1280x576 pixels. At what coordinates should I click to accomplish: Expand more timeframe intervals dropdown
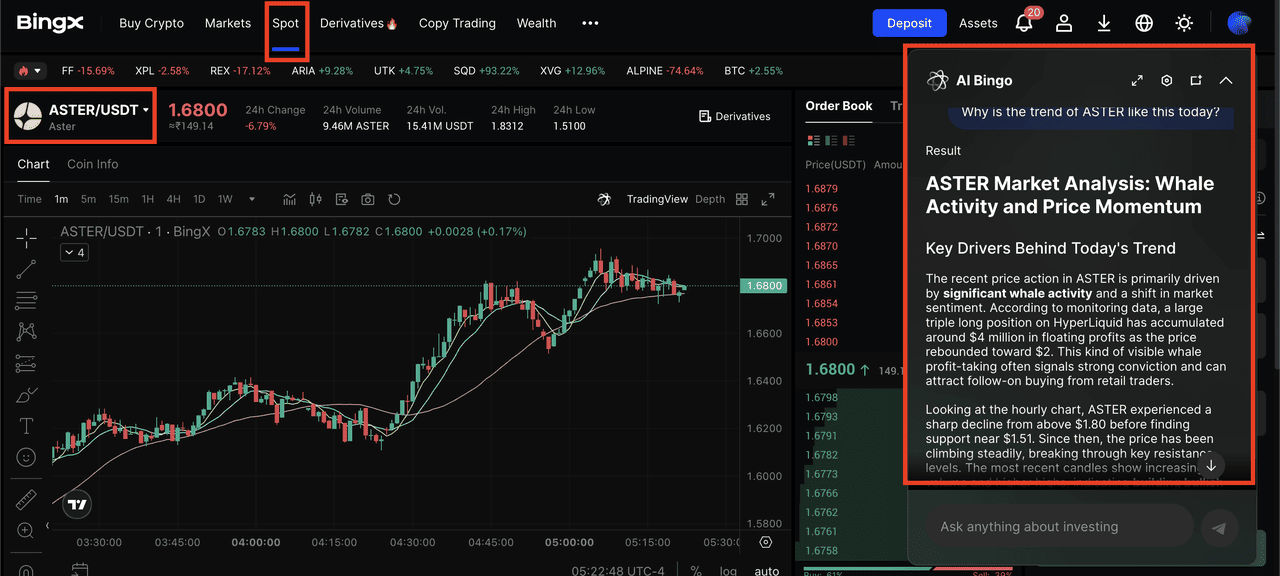(252, 199)
